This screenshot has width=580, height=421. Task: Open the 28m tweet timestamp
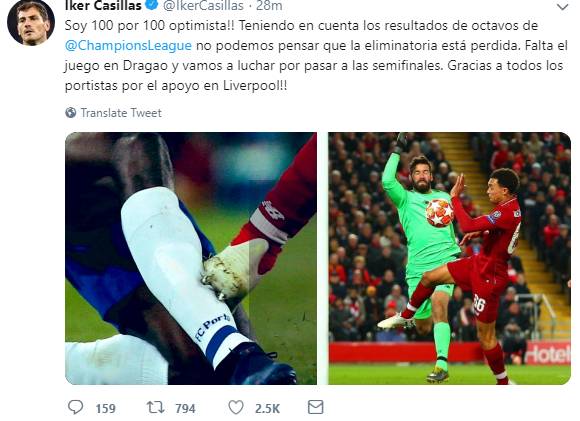tap(269, 6)
